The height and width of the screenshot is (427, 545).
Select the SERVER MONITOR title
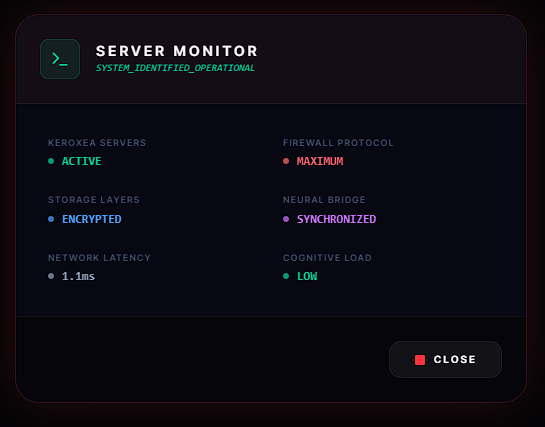click(177, 51)
